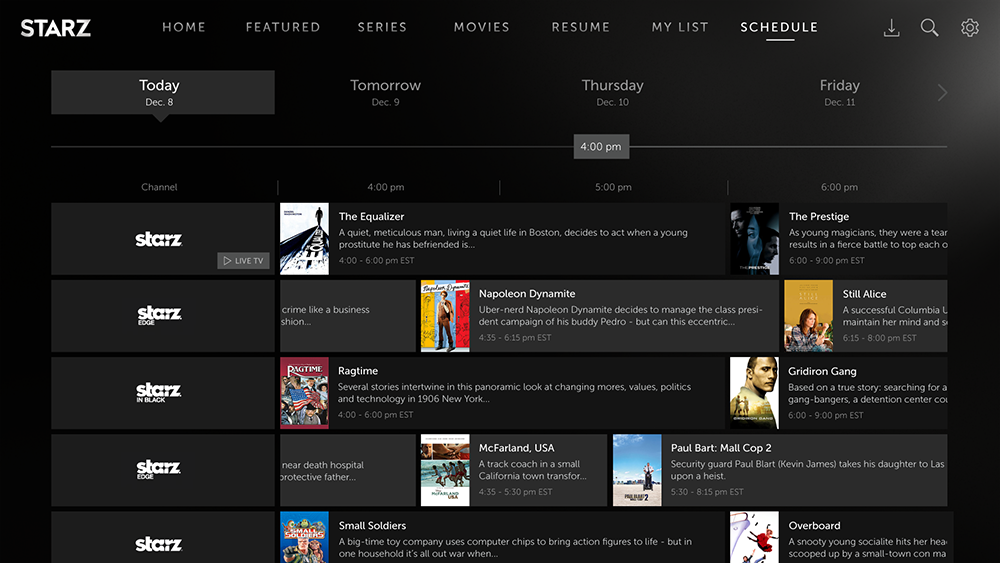This screenshot has width=1000, height=563.
Task: Open Ragtime poster thumbnail
Action: point(304,393)
